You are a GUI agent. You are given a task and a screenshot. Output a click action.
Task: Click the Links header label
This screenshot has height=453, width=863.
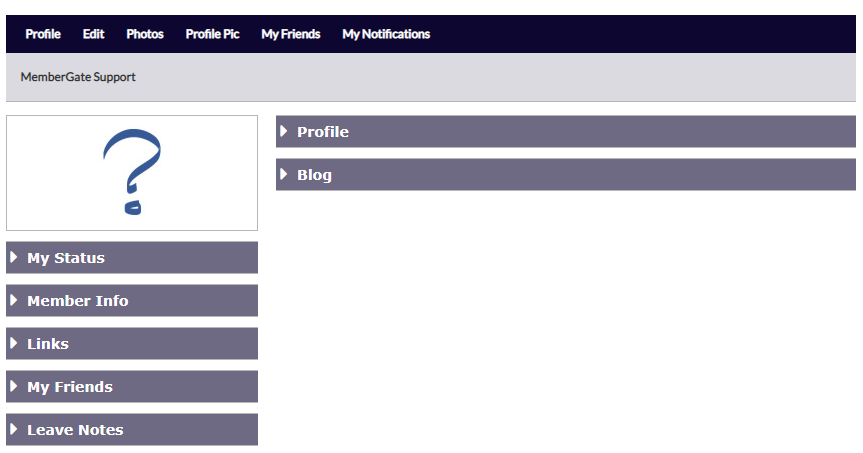click(48, 343)
